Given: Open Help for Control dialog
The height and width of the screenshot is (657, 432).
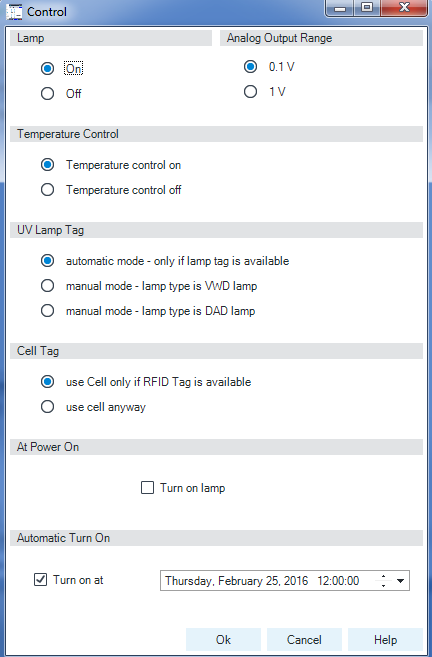Looking at the screenshot, I should click(x=385, y=640).
